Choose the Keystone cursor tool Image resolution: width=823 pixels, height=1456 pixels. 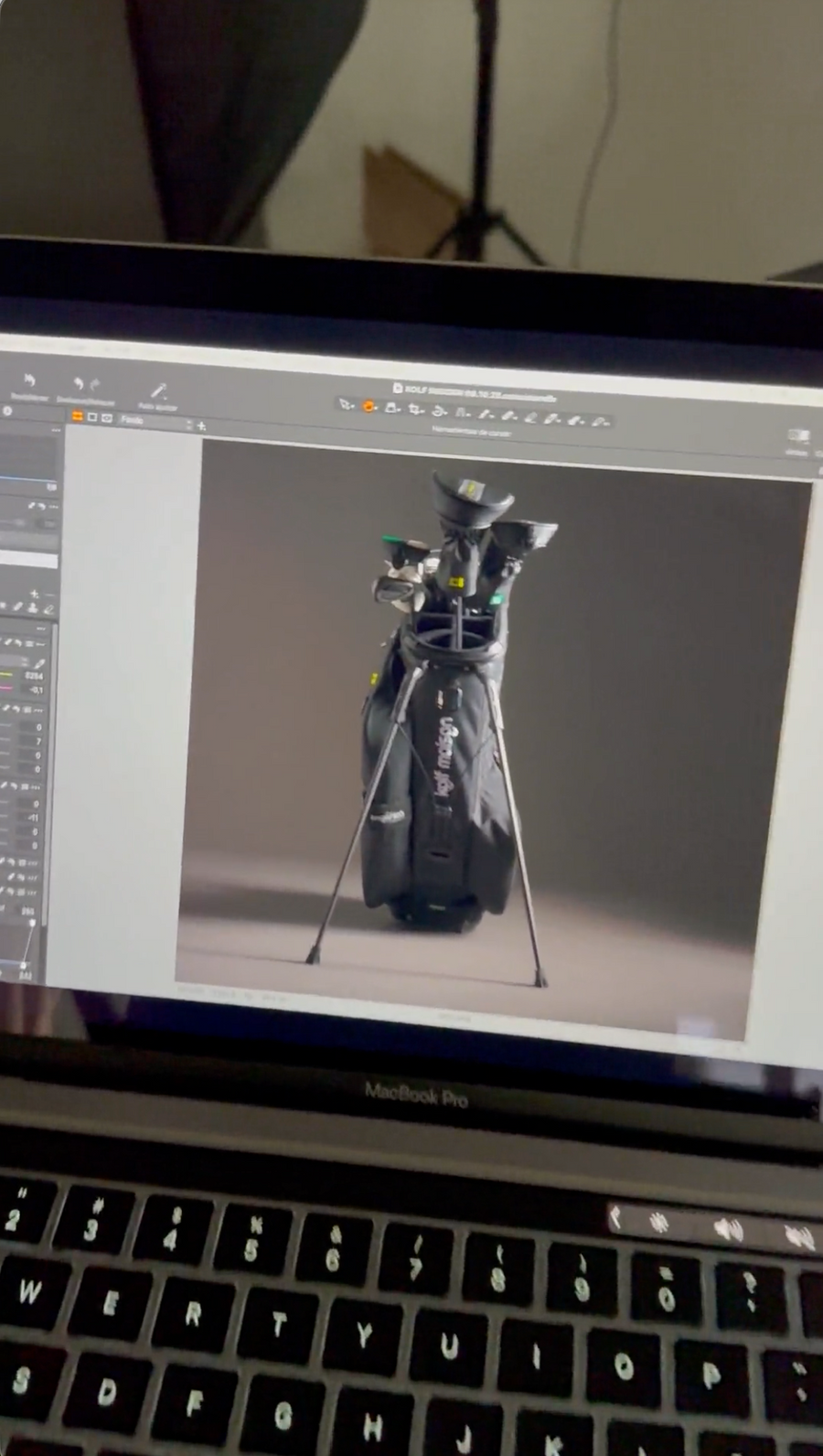(463, 413)
